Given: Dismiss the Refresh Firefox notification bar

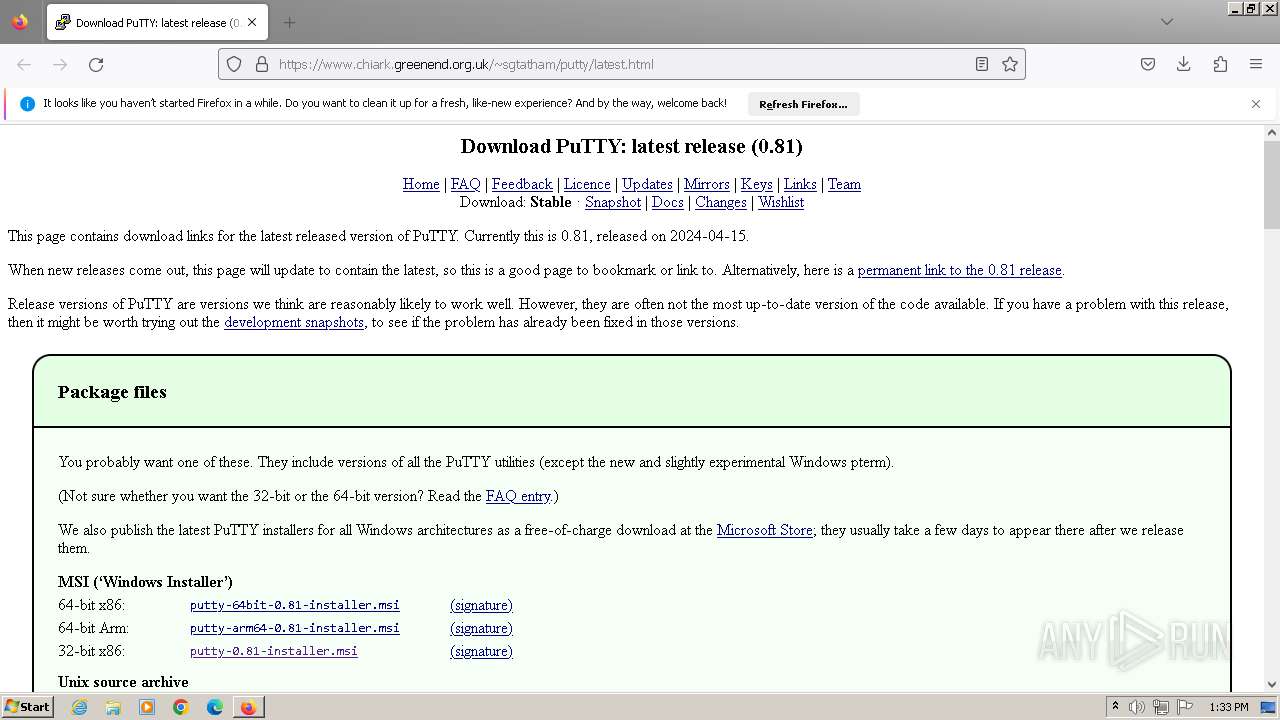Looking at the screenshot, I should tap(1256, 104).
